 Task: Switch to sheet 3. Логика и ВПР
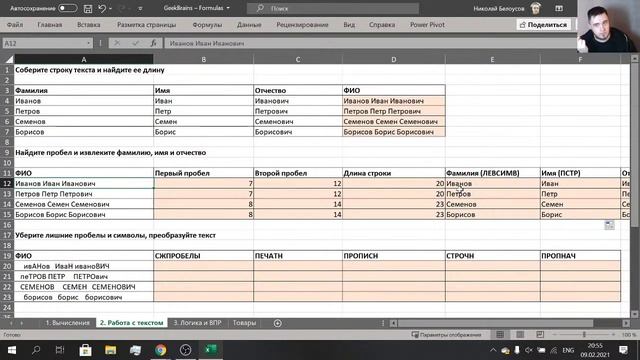coord(197,323)
